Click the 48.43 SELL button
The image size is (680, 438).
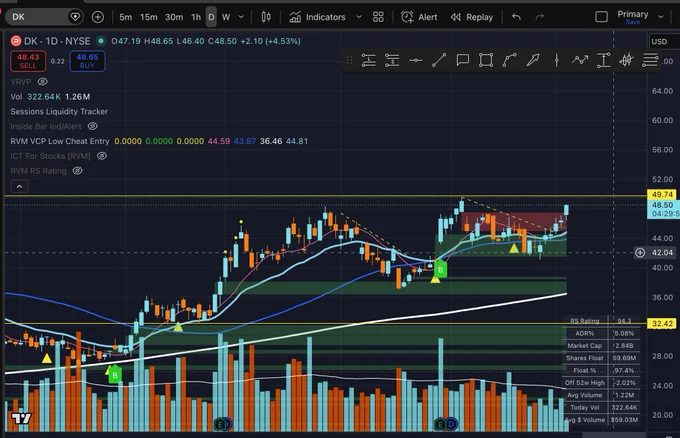click(x=28, y=61)
